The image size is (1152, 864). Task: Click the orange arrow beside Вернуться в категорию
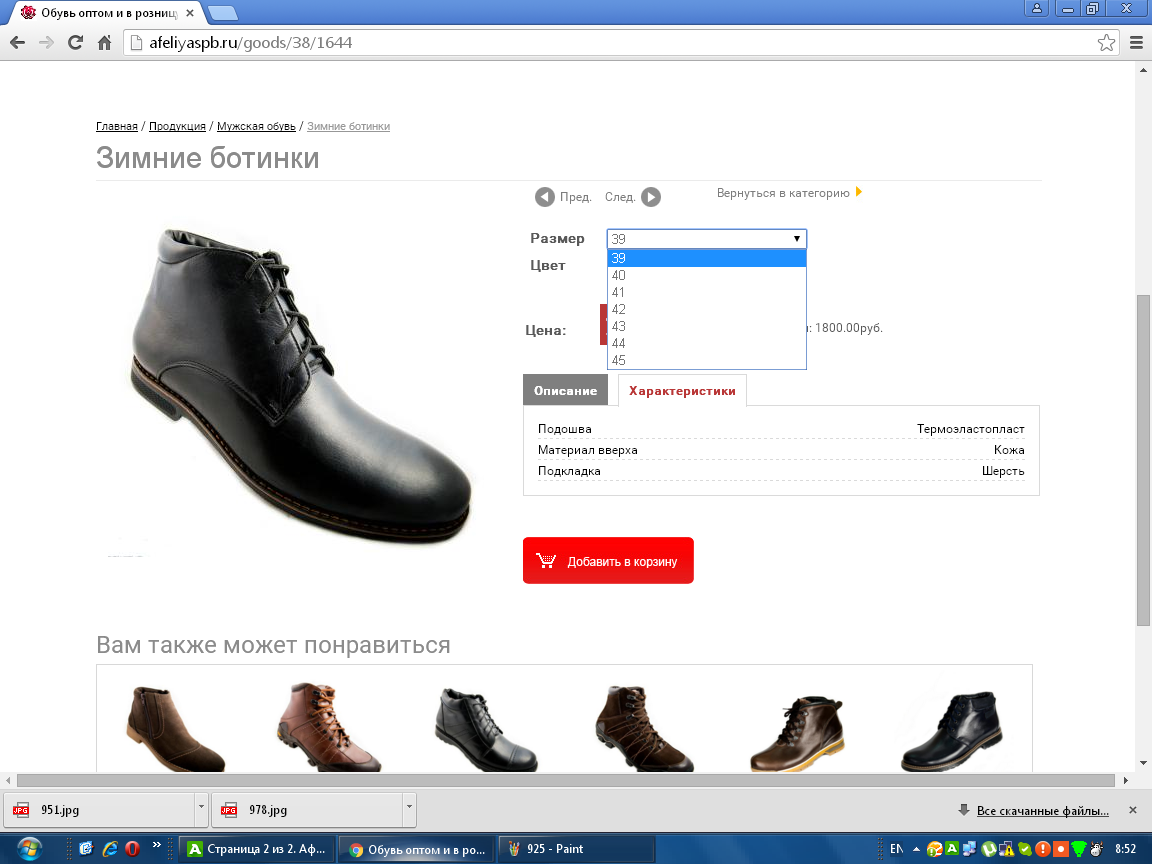pos(859,192)
